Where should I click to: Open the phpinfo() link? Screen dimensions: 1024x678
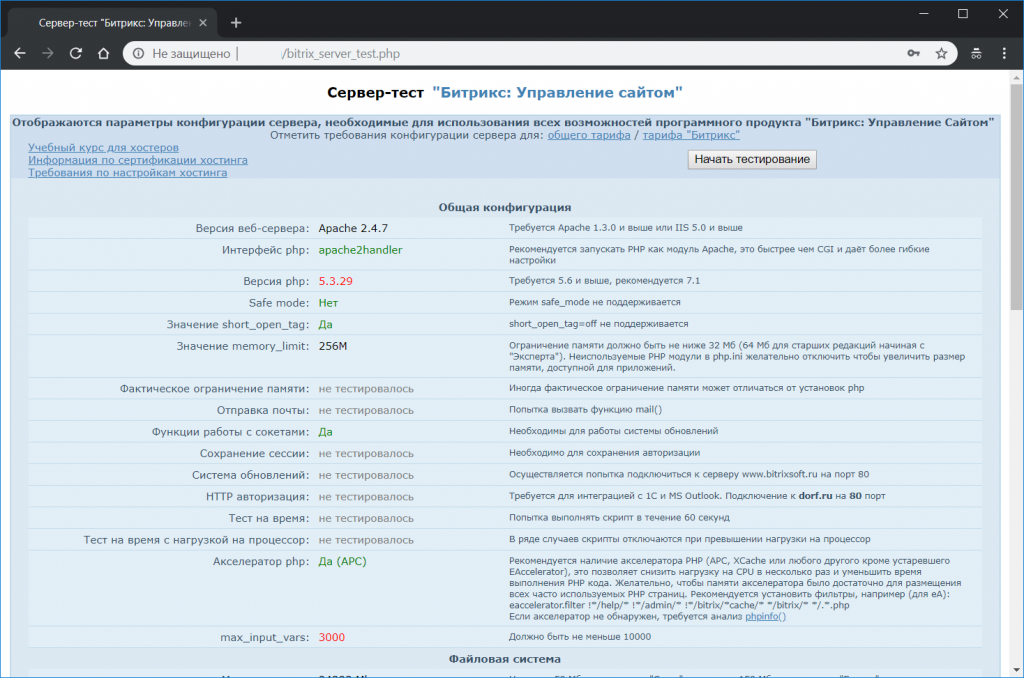point(765,617)
